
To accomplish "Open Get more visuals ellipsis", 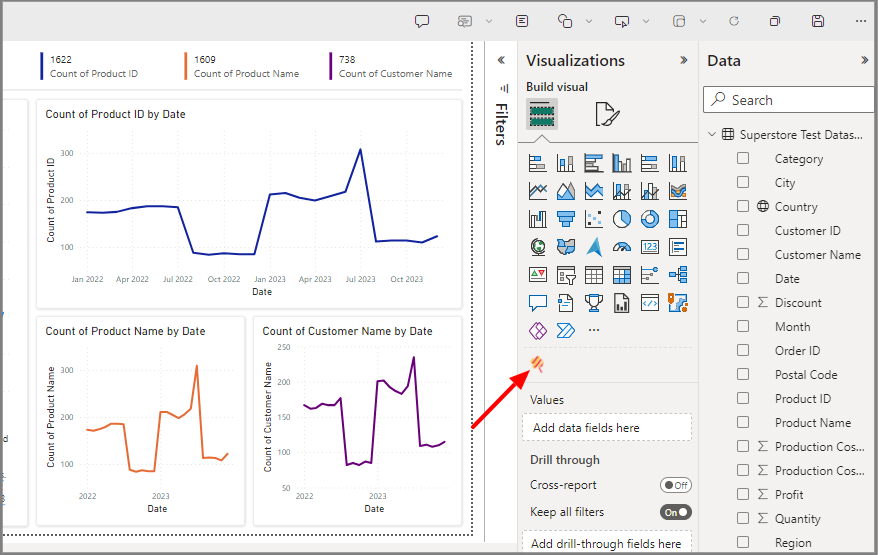I will 594,330.
